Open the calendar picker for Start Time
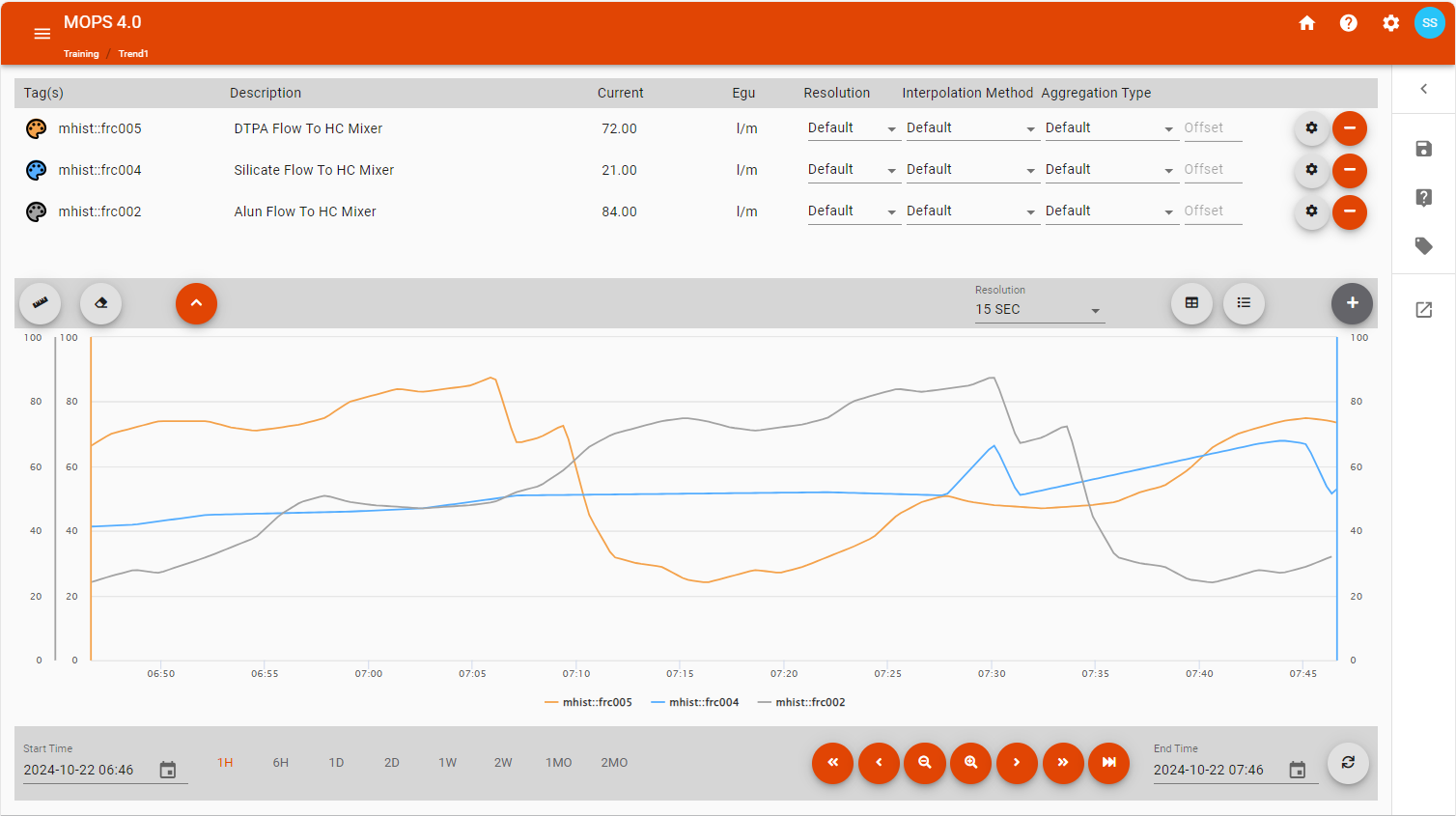 click(167, 769)
